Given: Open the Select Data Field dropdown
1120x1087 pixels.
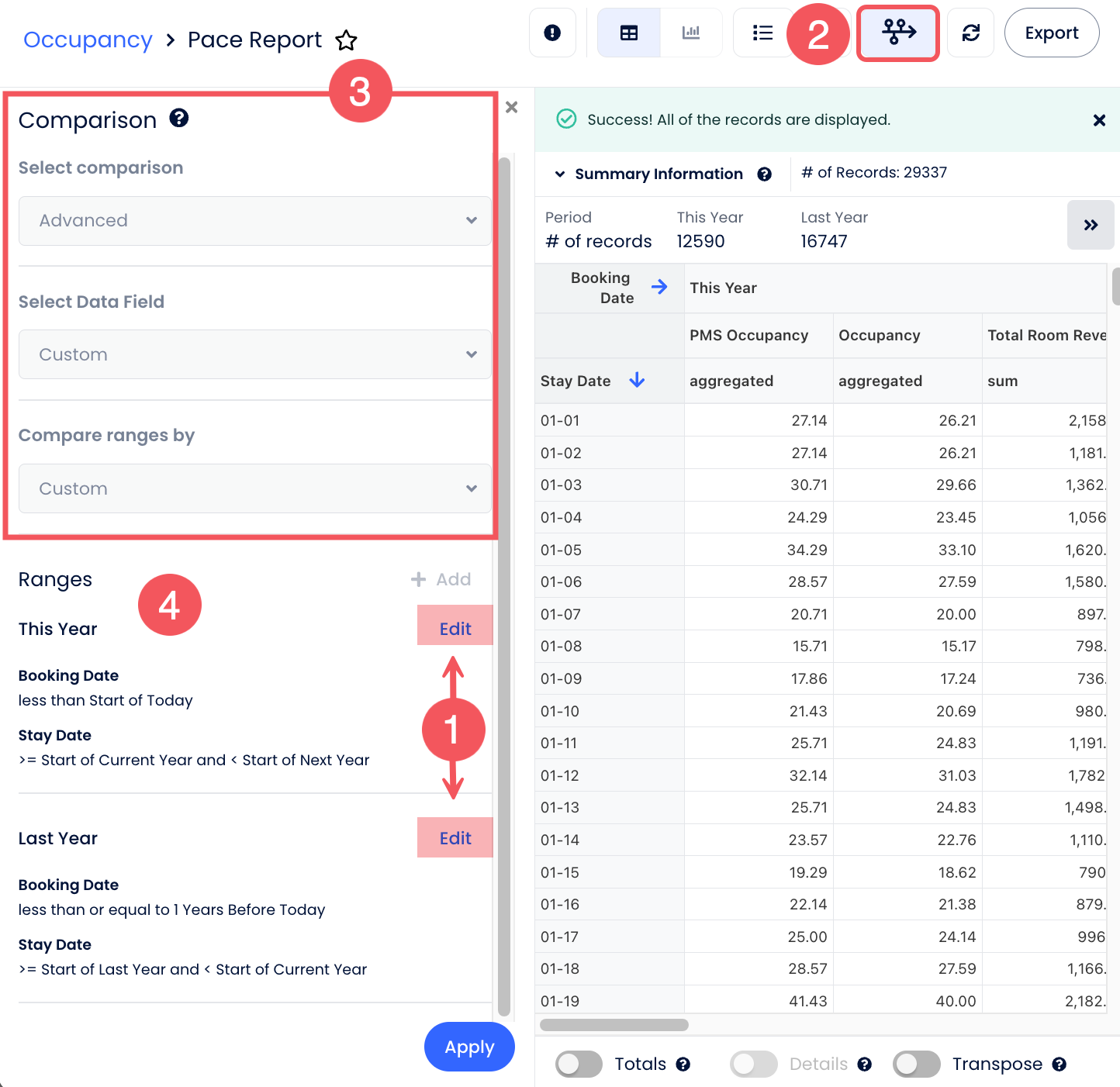Looking at the screenshot, I should coord(254,354).
